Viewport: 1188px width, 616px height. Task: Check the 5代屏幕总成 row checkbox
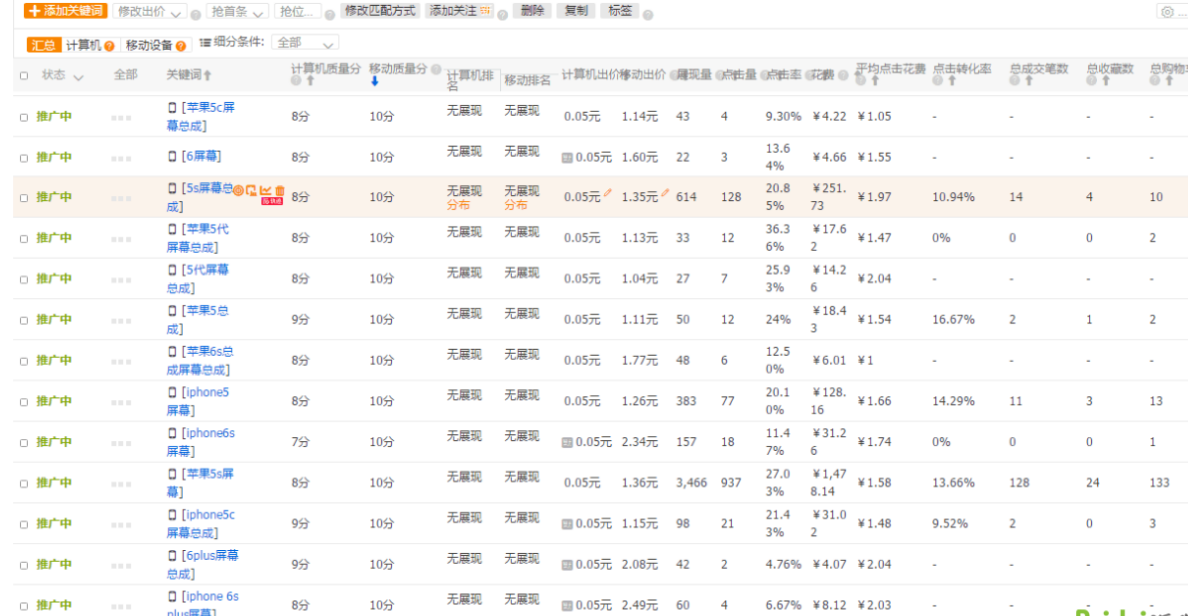coord(23,280)
